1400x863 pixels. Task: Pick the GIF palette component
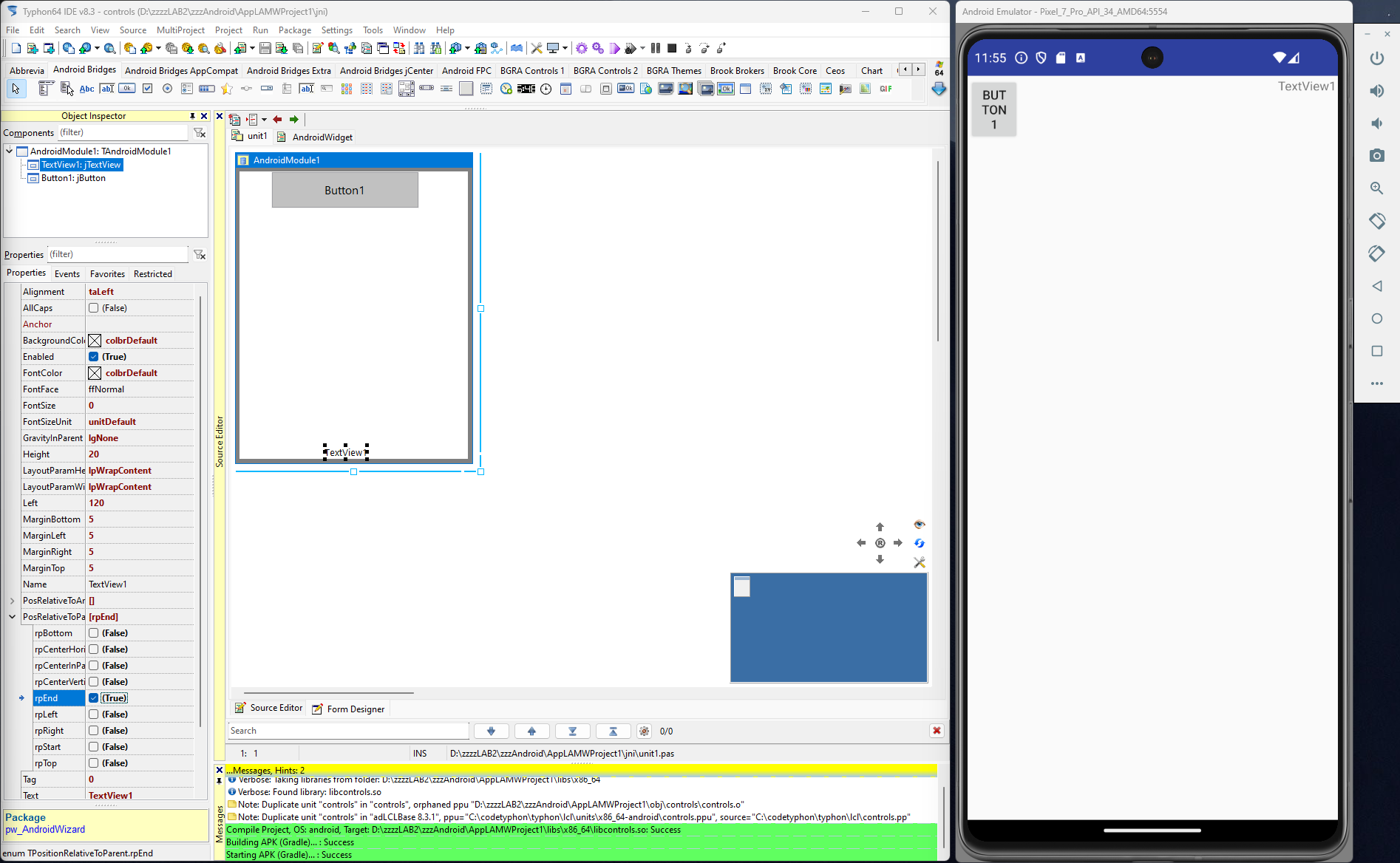click(886, 89)
